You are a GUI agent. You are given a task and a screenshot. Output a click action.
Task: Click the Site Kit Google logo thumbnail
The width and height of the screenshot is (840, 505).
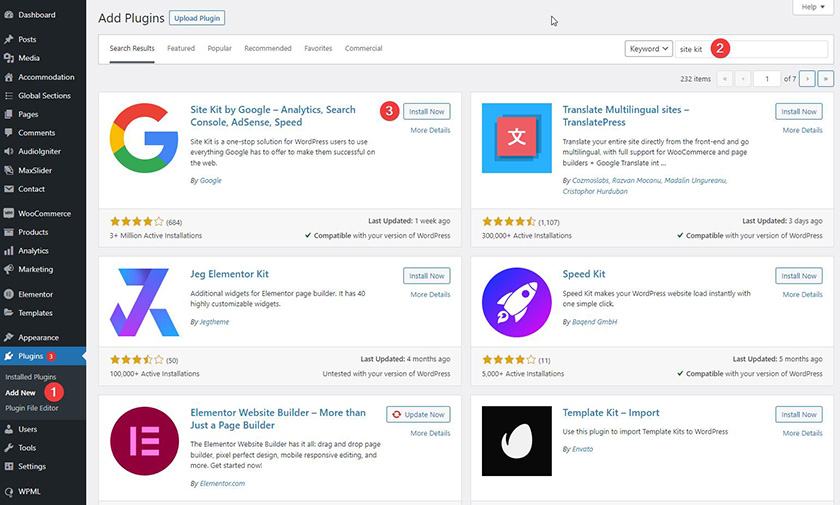coord(144,138)
